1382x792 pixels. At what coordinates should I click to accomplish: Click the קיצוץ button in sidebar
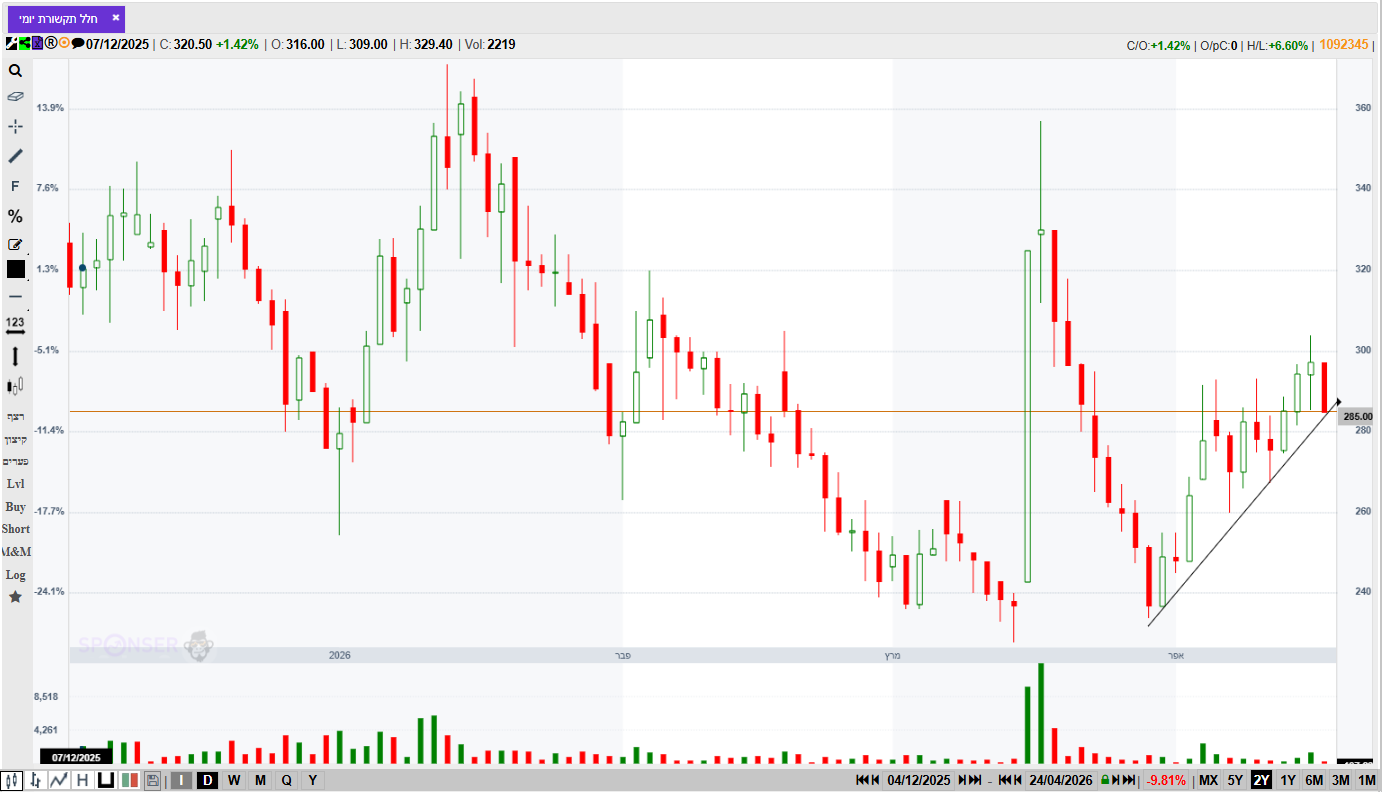pyautogui.click(x=15, y=439)
